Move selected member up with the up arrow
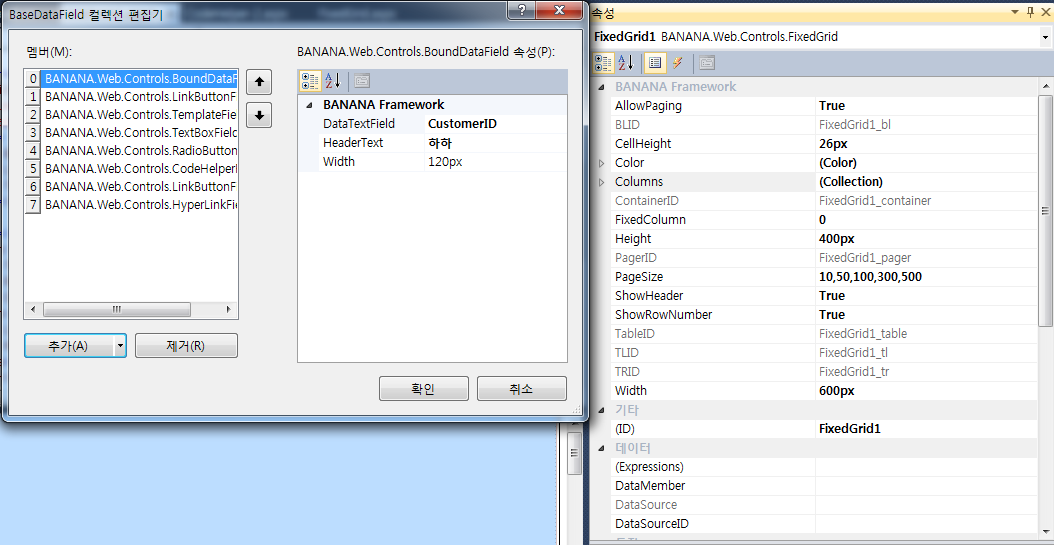This screenshot has width=1054, height=545. (x=259, y=83)
